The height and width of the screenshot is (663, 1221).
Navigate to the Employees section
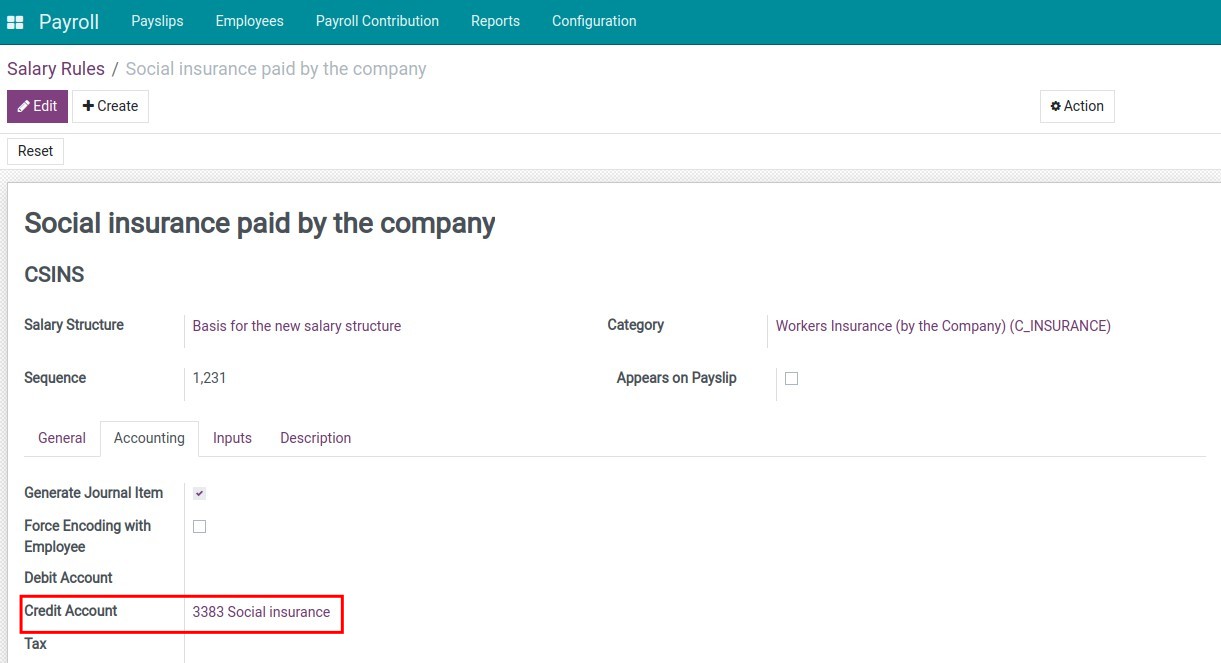click(x=249, y=21)
